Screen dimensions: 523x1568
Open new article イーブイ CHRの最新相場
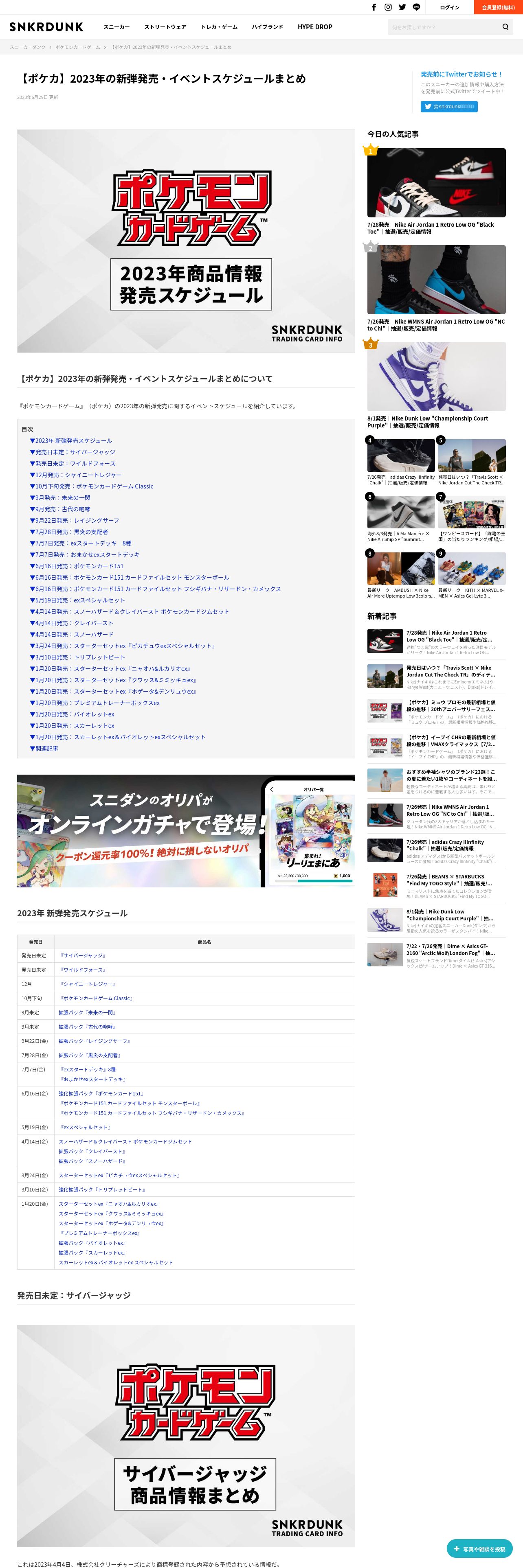(x=436, y=746)
